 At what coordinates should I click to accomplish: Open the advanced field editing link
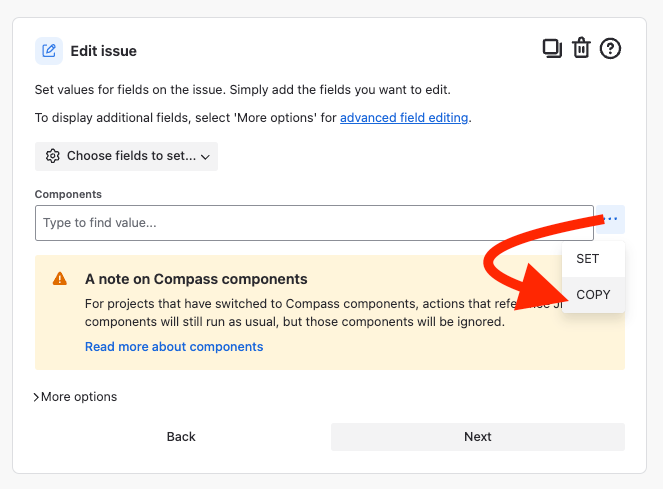(404, 118)
